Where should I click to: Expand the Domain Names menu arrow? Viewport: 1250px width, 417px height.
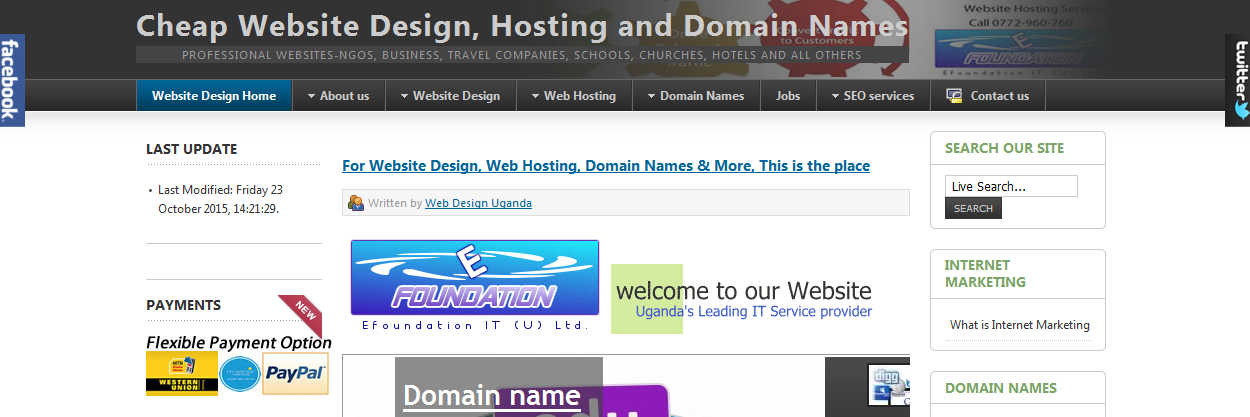coord(651,96)
